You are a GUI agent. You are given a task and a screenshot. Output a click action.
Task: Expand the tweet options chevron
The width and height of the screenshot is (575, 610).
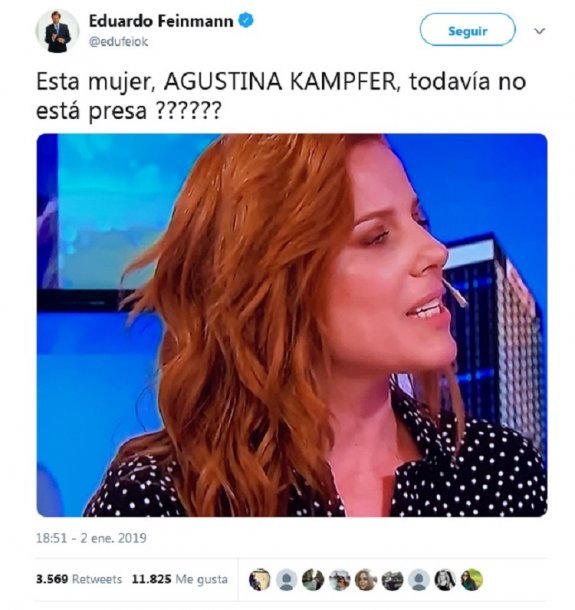coord(539,31)
